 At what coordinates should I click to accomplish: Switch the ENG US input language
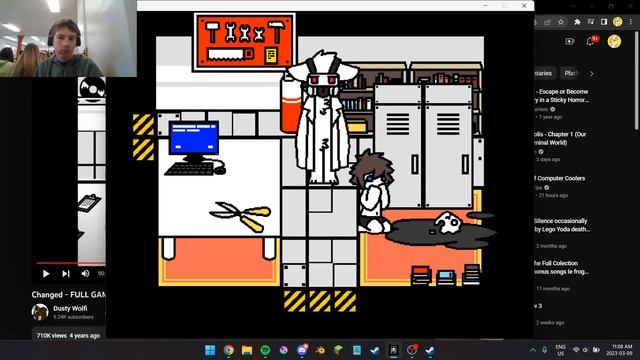click(x=560, y=350)
